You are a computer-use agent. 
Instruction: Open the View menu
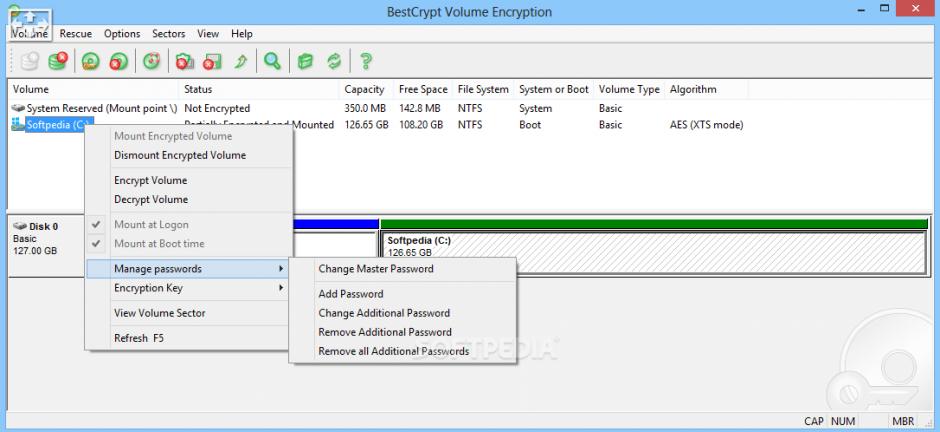click(x=208, y=34)
